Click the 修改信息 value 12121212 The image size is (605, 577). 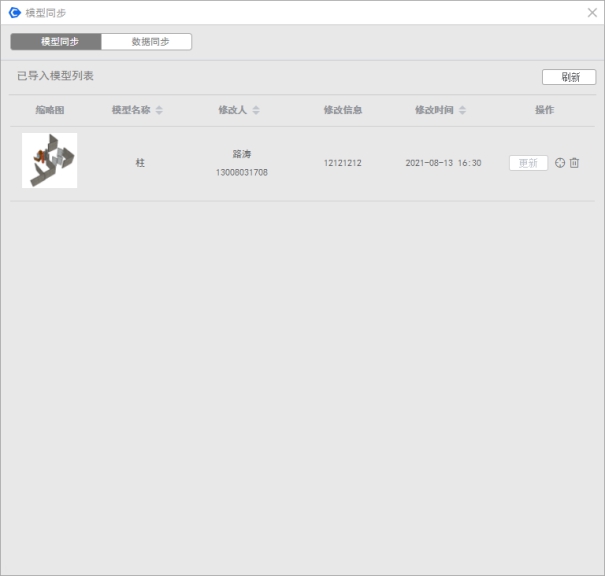click(x=342, y=162)
